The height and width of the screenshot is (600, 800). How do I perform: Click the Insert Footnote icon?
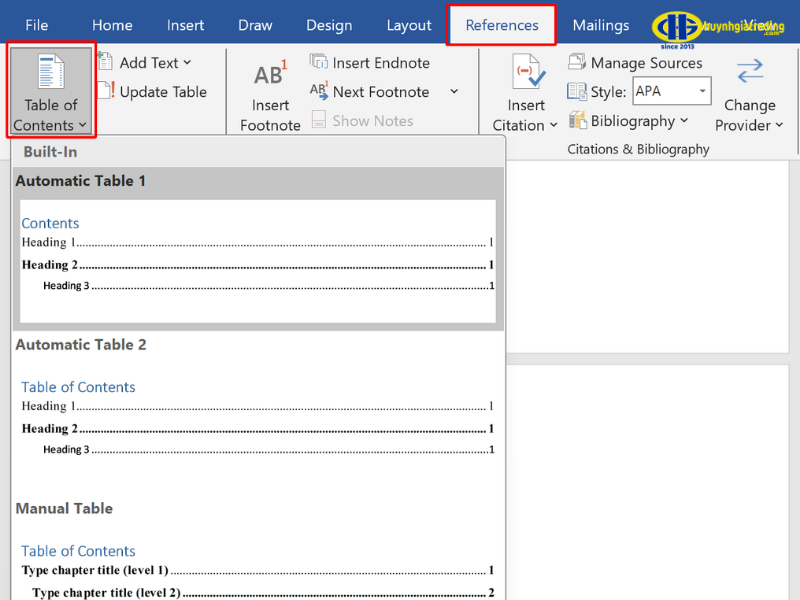click(x=270, y=75)
